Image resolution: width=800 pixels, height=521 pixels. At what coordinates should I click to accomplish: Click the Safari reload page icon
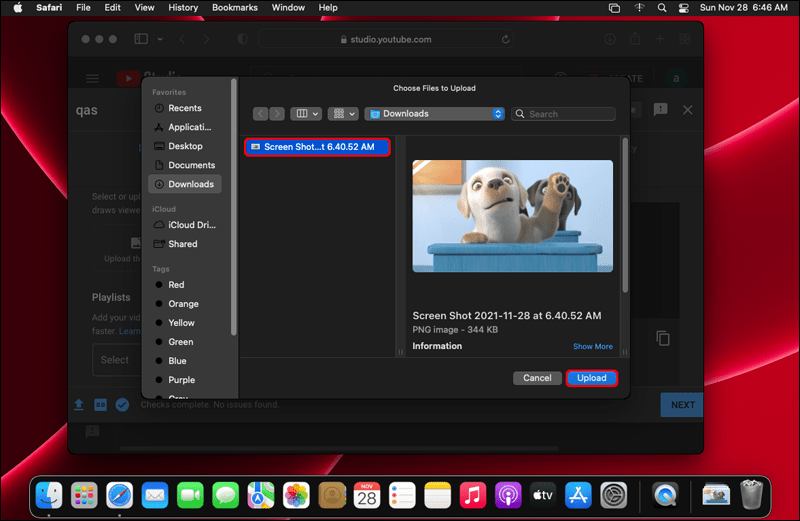point(506,39)
